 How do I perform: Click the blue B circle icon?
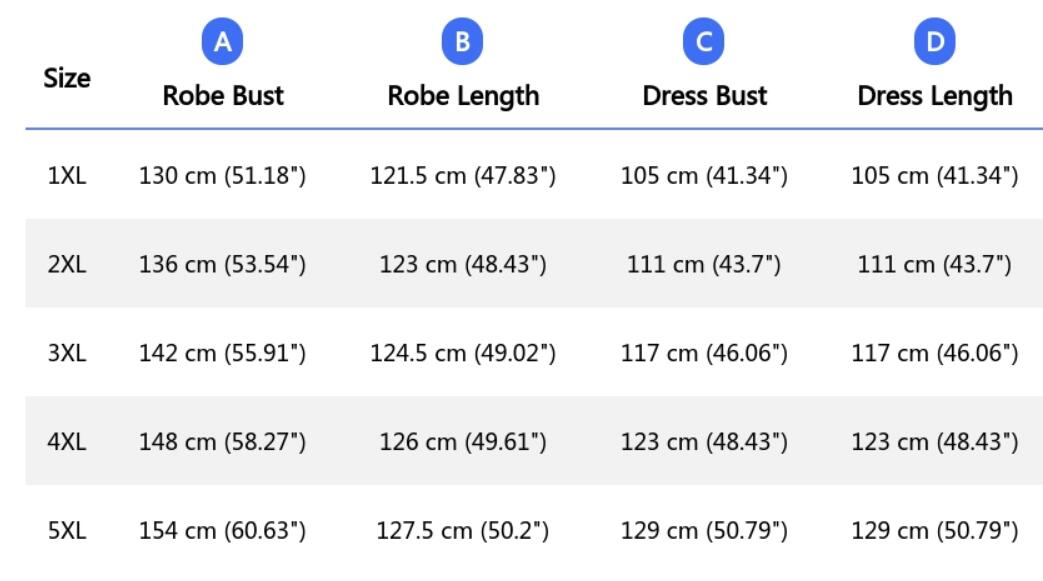click(462, 41)
